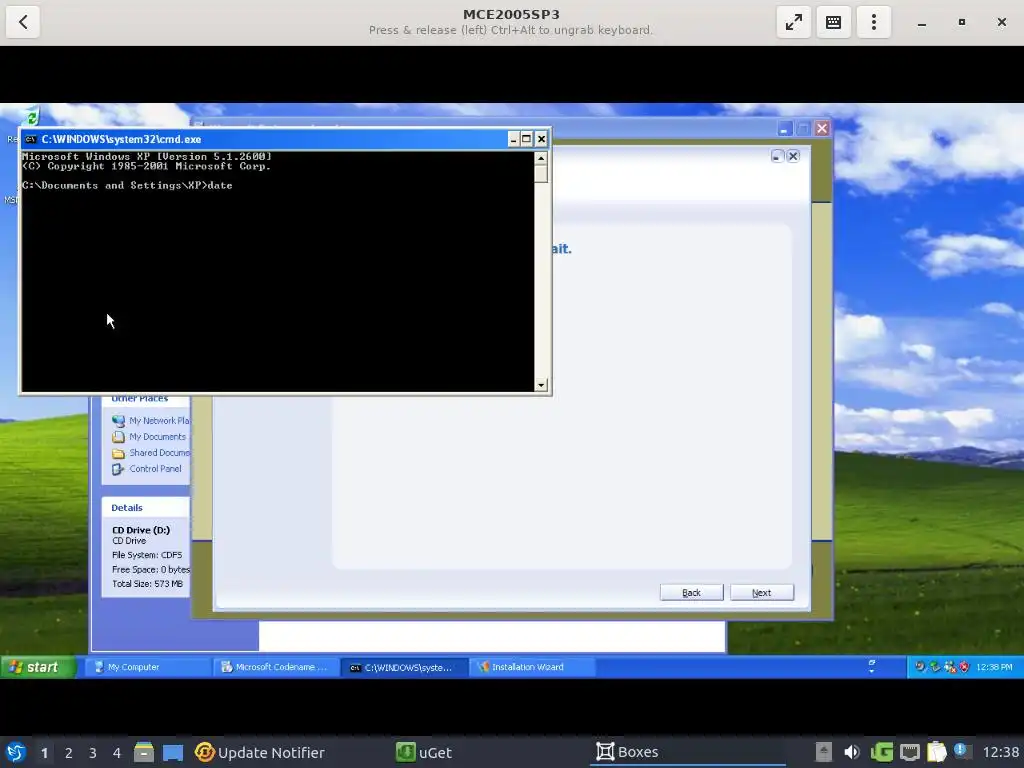Screen dimensions: 1024x768
Task: Switch to workspace 1
Action: pyautogui.click(x=44, y=753)
